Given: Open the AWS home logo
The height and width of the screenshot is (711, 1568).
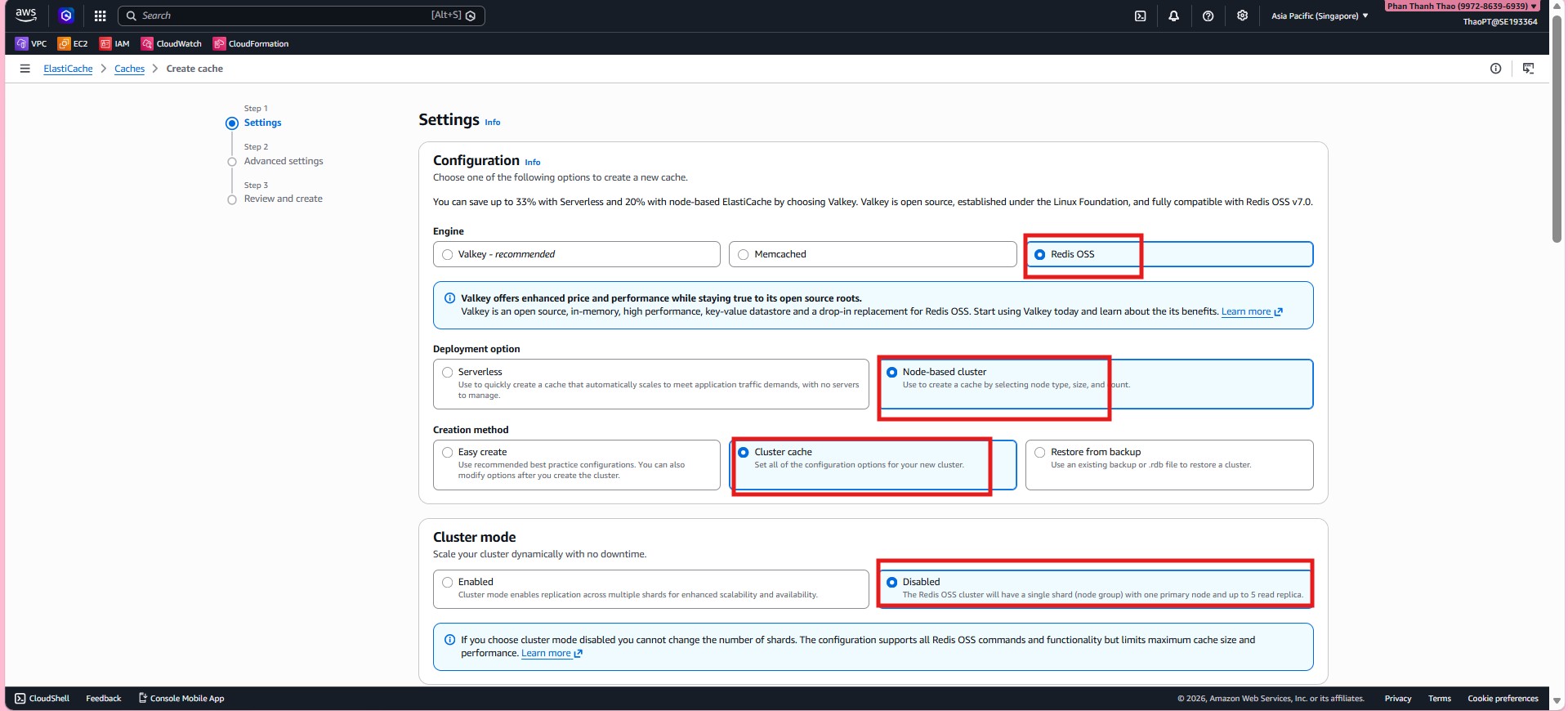Looking at the screenshot, I should point(26,16).
